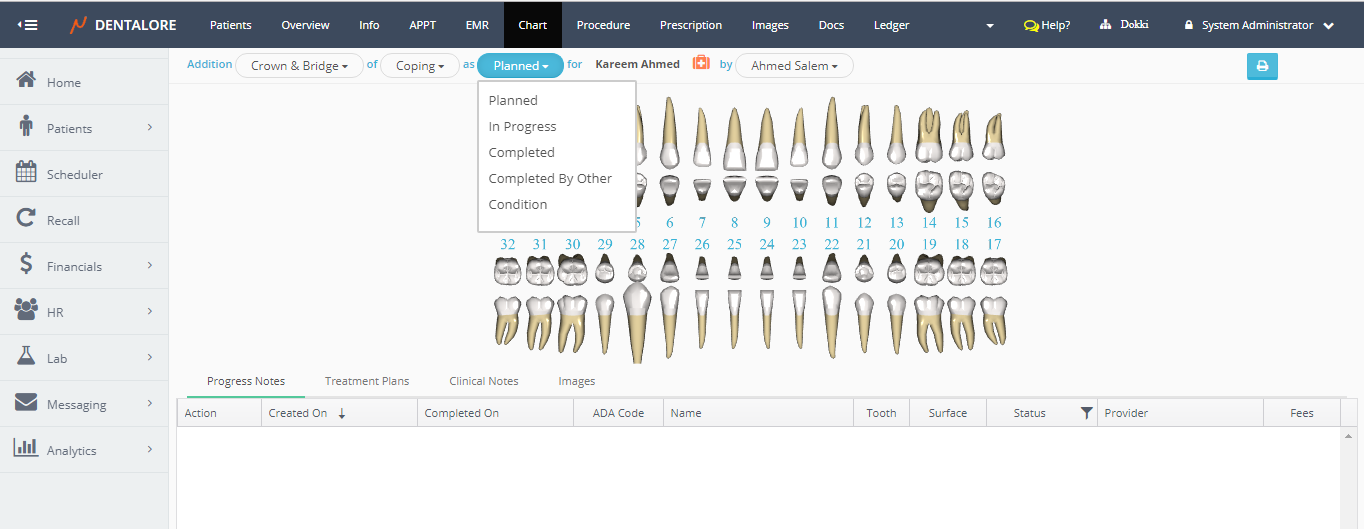Viewport: 1364px width, 529px height.
Task: Open the System Administrator user menu
Action: 1258,25
